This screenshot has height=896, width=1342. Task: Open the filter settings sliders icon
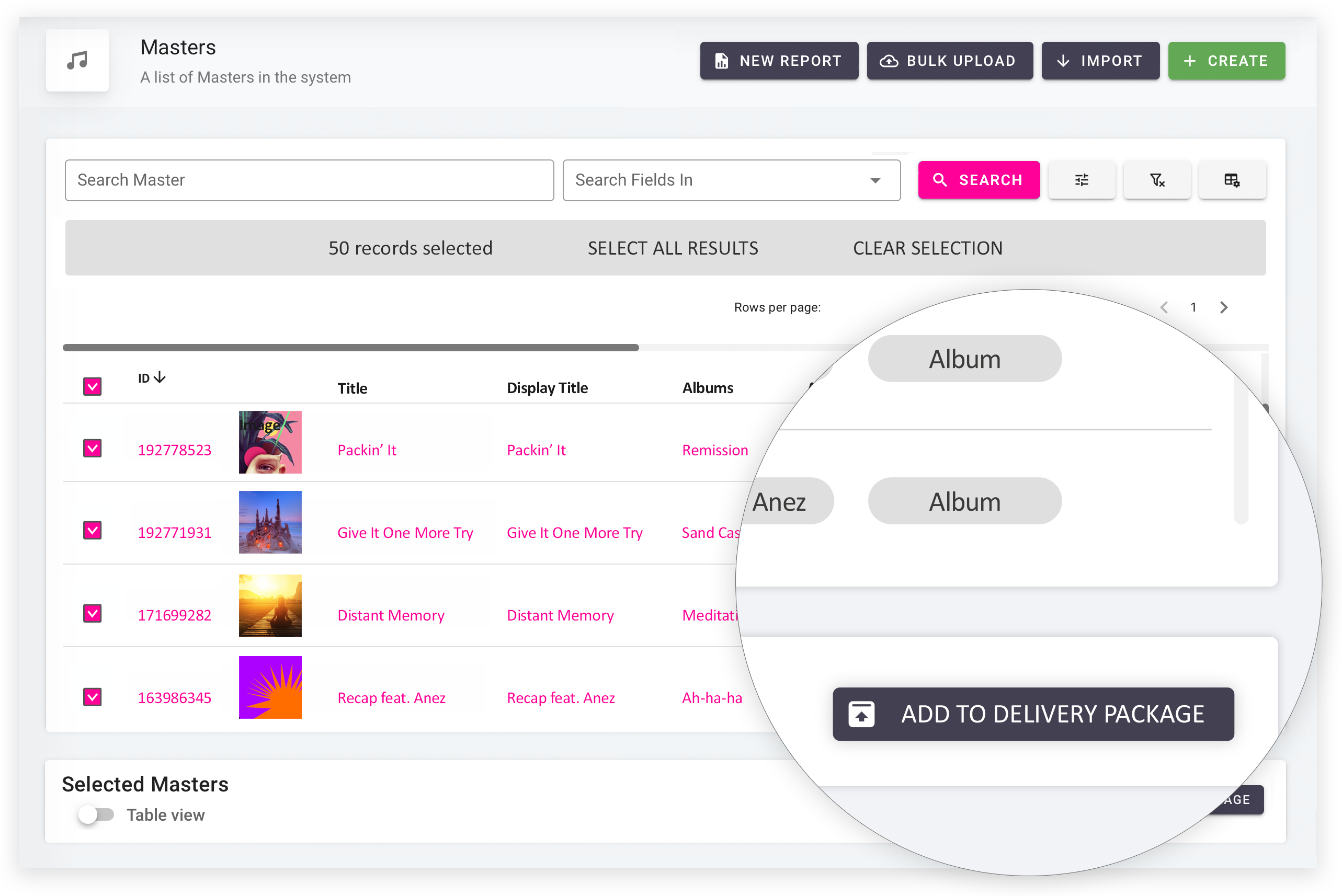pyautogui.click(x=1082, y=180)
